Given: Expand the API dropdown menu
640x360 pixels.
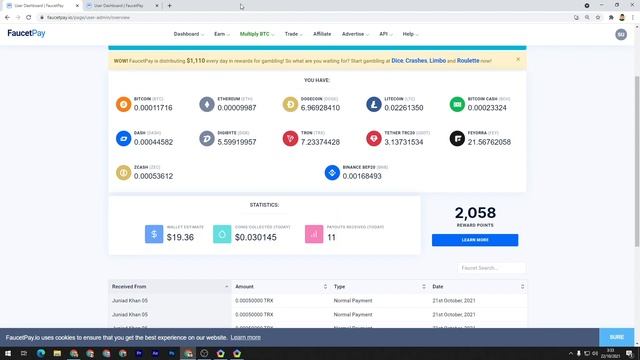Looking at the screenshot, I should (x=386, y=34).
